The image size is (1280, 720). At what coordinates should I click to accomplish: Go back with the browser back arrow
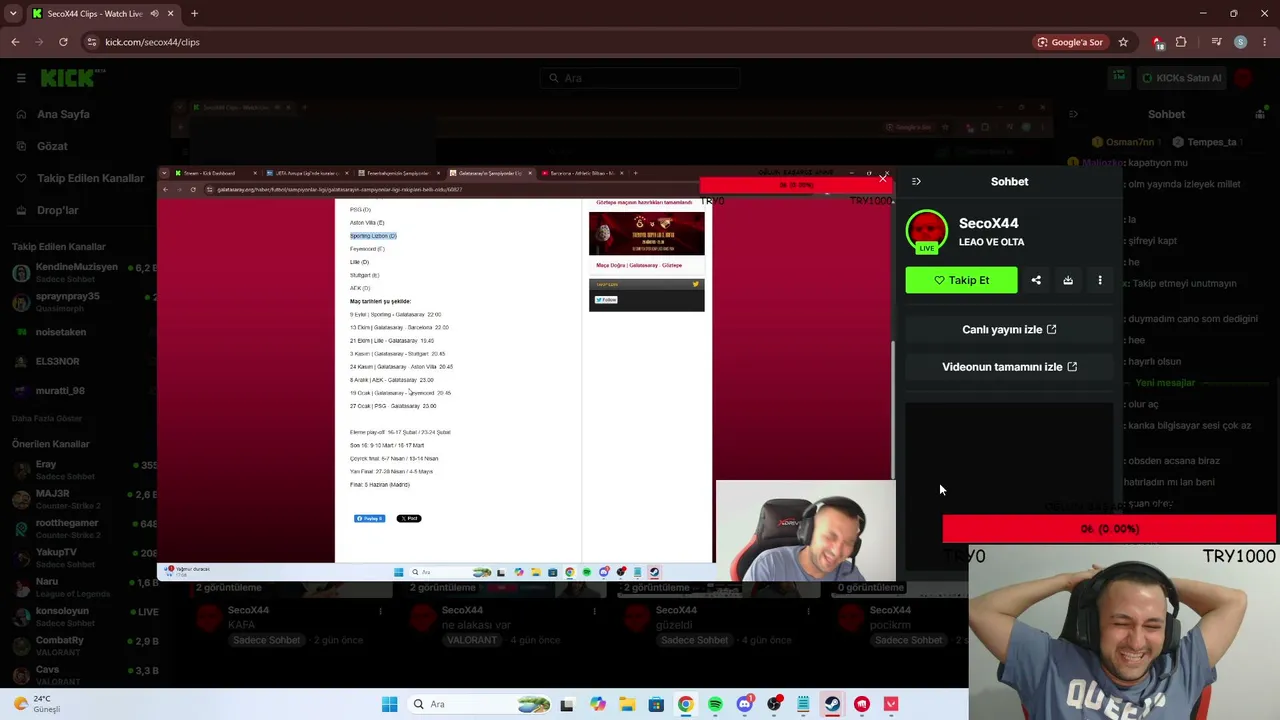click(15, 42)
